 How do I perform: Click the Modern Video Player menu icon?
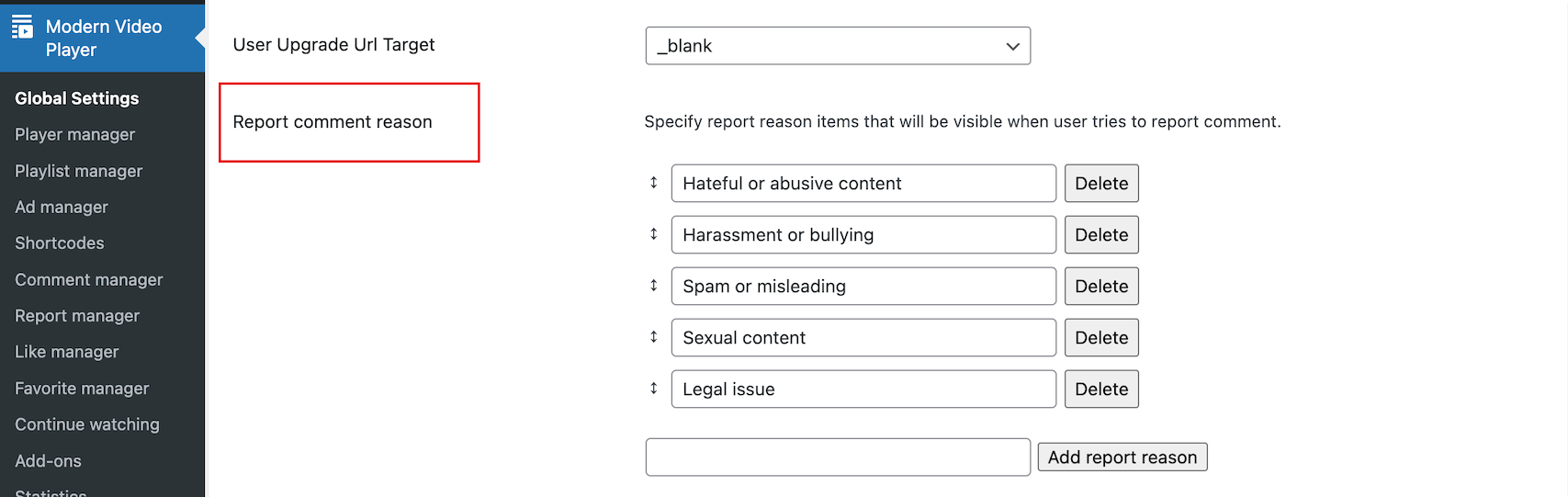tap(22, 27)
